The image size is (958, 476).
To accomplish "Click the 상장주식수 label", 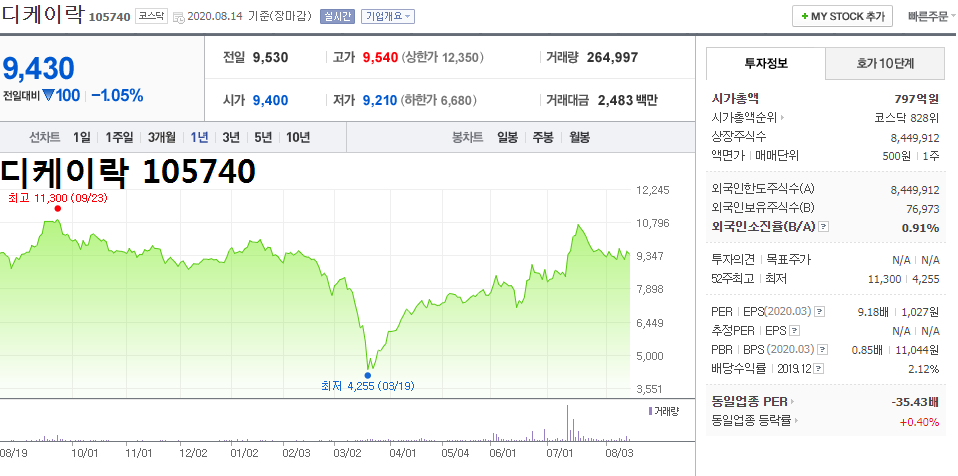I will (x=739, y=137).
